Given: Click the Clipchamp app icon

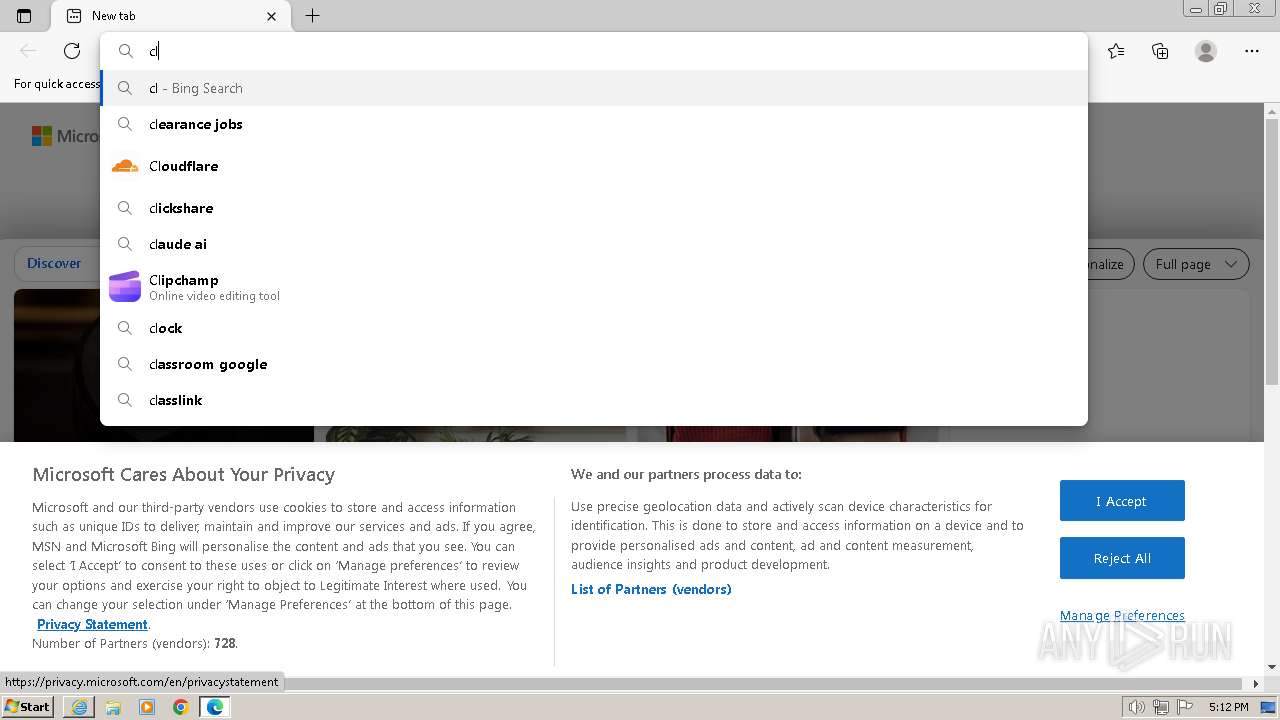Looking at the screenshot, I should [x=125, y=287].
